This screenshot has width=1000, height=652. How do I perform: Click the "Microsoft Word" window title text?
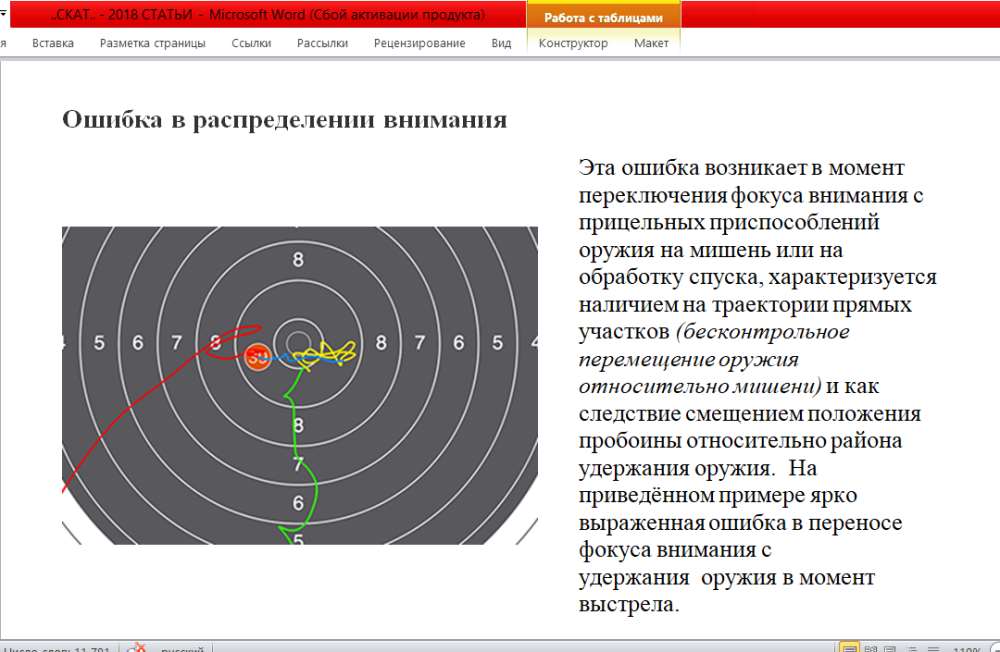(x=257, y=14)
